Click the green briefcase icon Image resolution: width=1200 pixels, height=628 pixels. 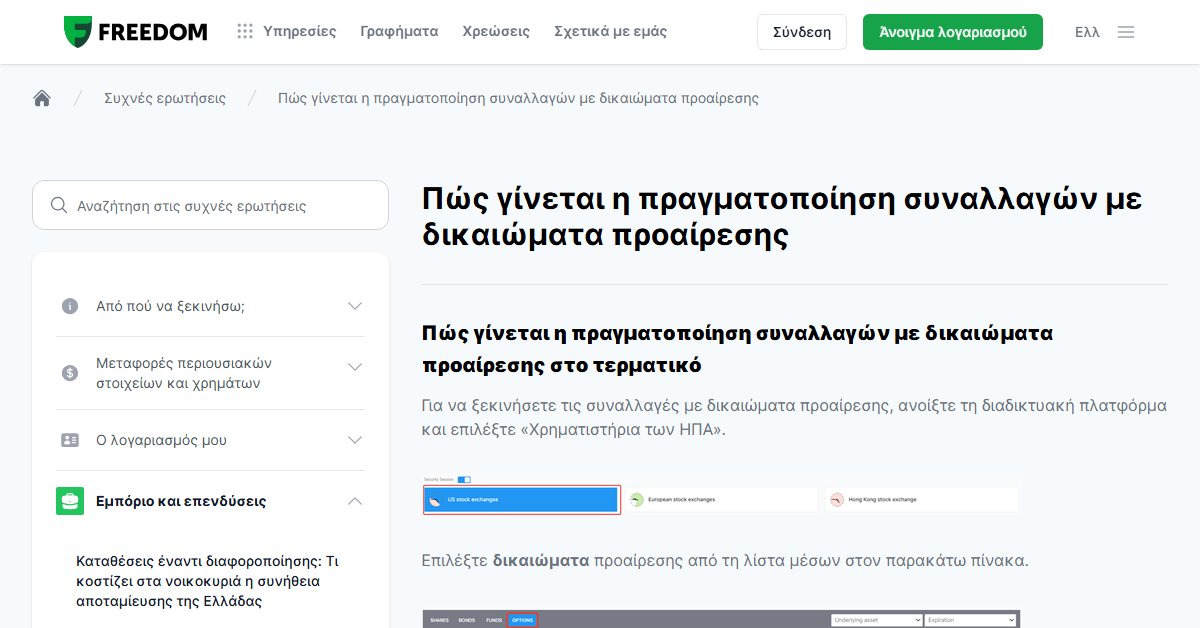click(x=70, y=501)
